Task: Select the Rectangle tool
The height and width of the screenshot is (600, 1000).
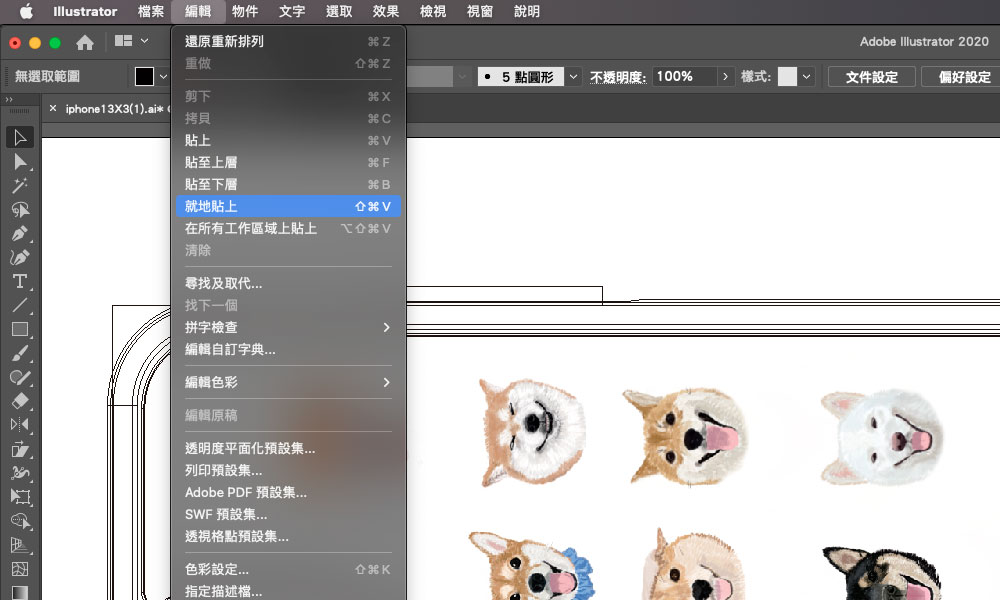Action: [20, 329]
